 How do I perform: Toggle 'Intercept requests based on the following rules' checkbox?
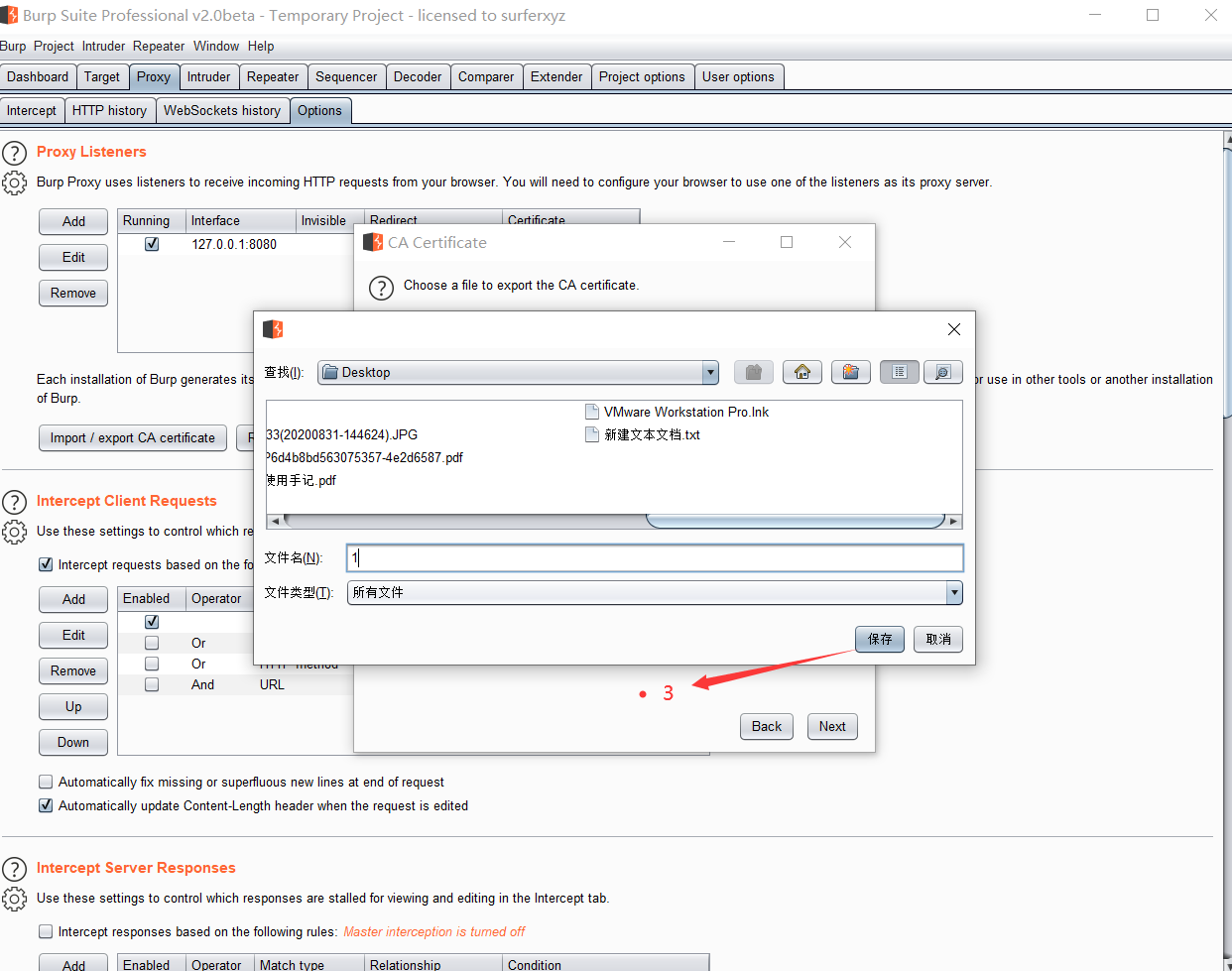click(x=46, y=564)
